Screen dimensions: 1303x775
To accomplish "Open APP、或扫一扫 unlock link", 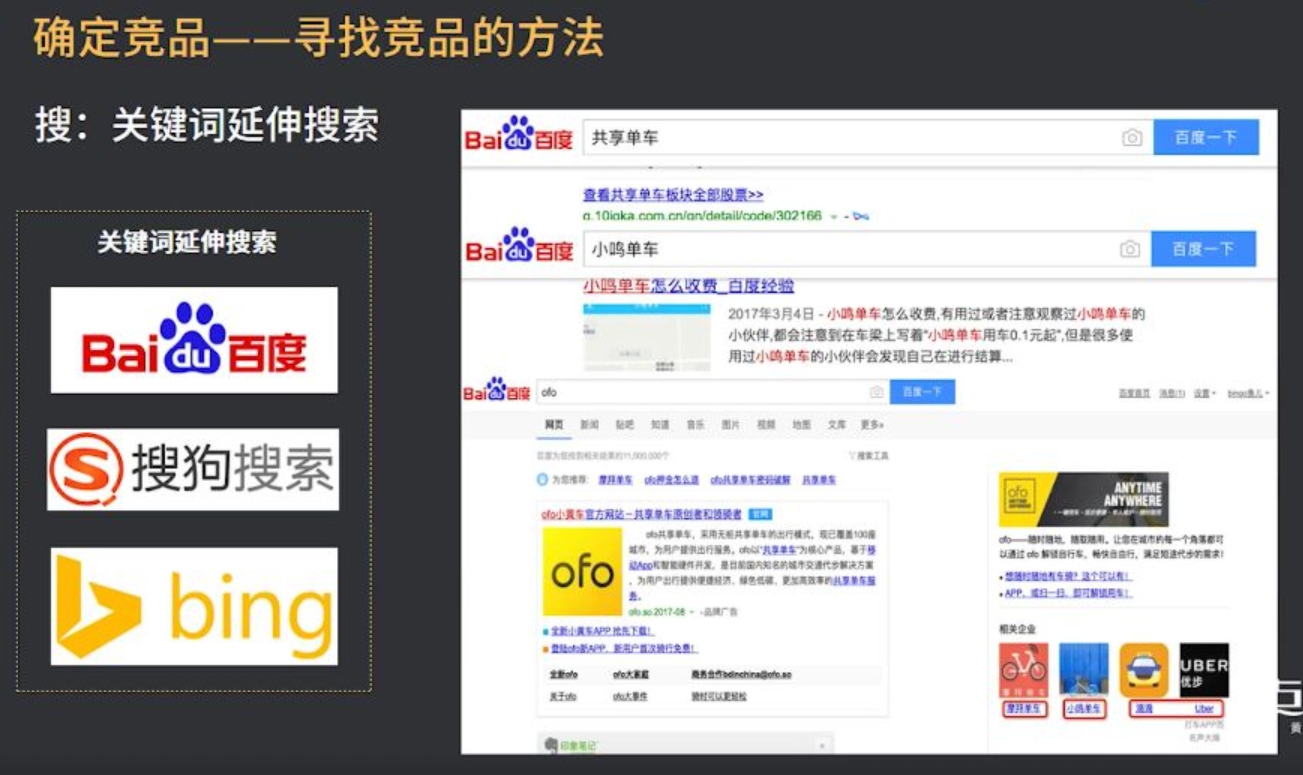I will point(1066,593).
